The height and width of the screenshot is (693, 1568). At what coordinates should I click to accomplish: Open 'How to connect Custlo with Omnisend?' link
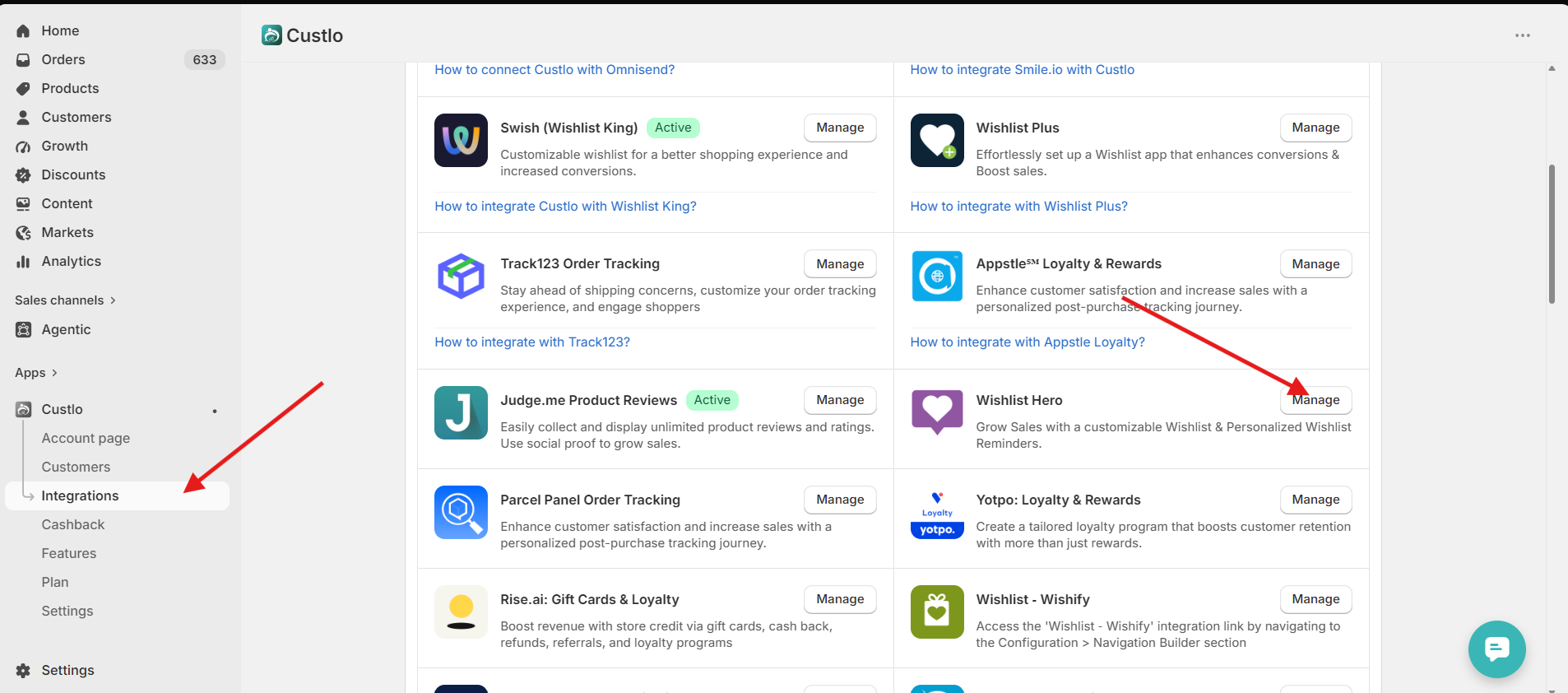point(554,70)
